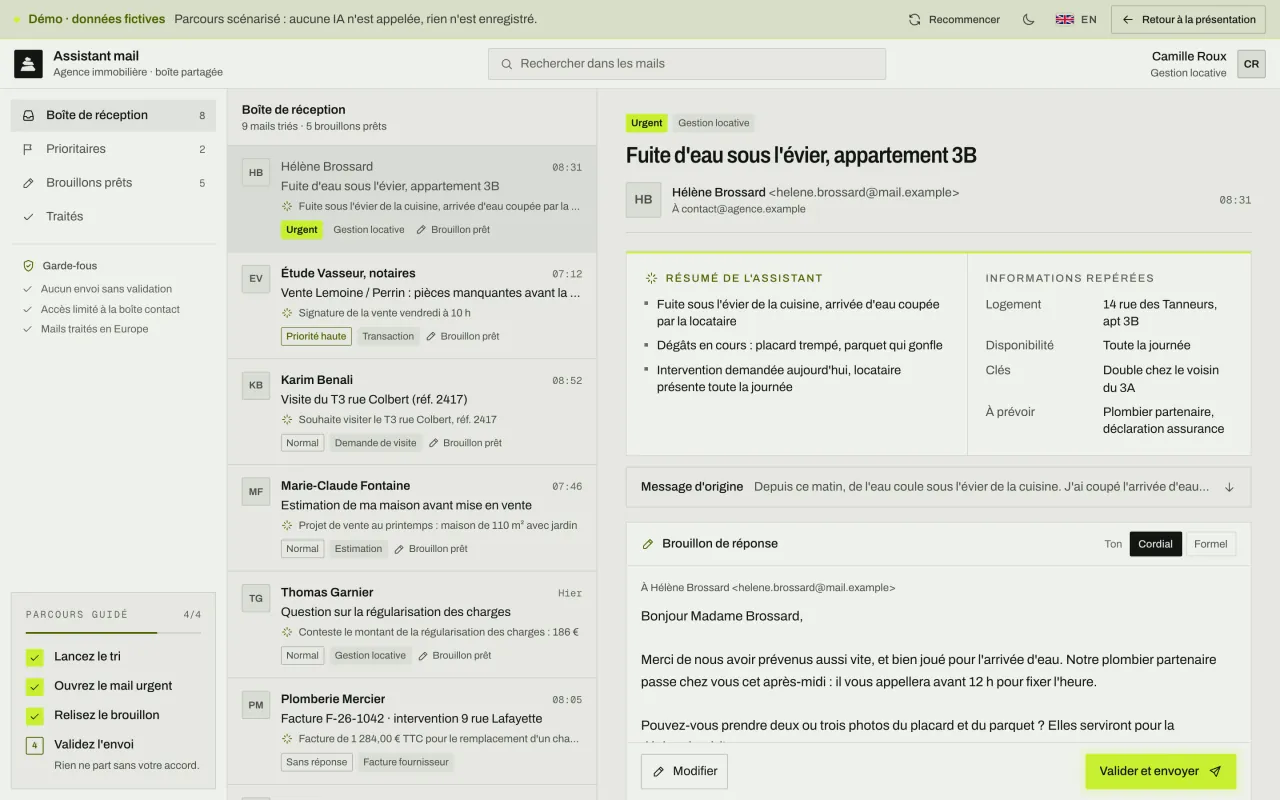Viewport: 1280px width, 800px height.
Task: Click the HB avatar in the open mail header
Action: (643, 200)
